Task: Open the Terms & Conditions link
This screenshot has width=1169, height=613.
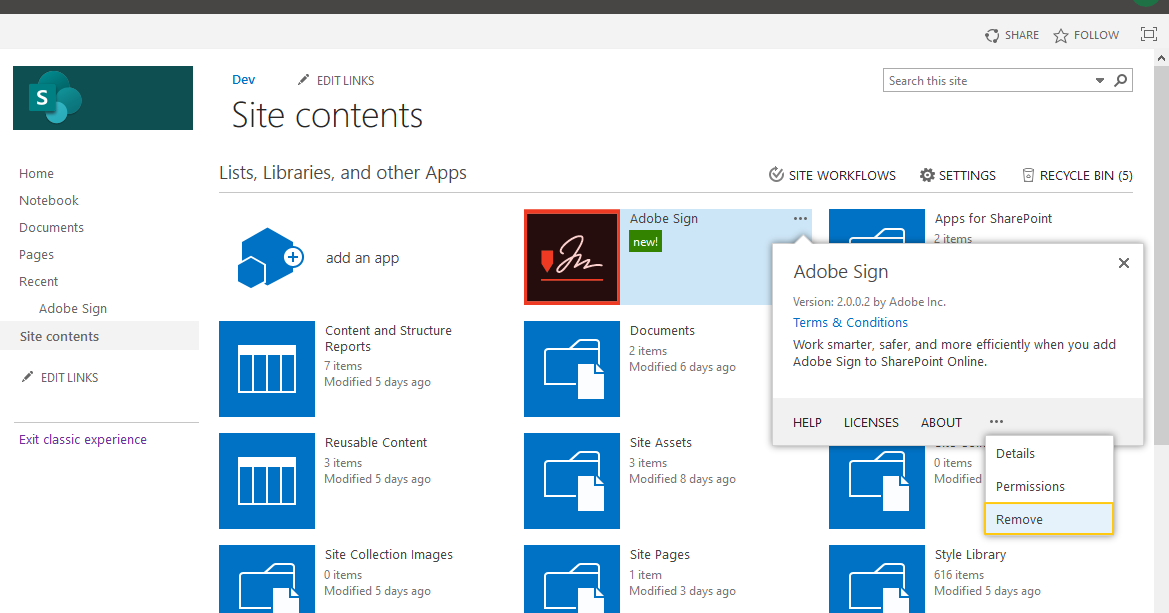Action: point(850,322)
